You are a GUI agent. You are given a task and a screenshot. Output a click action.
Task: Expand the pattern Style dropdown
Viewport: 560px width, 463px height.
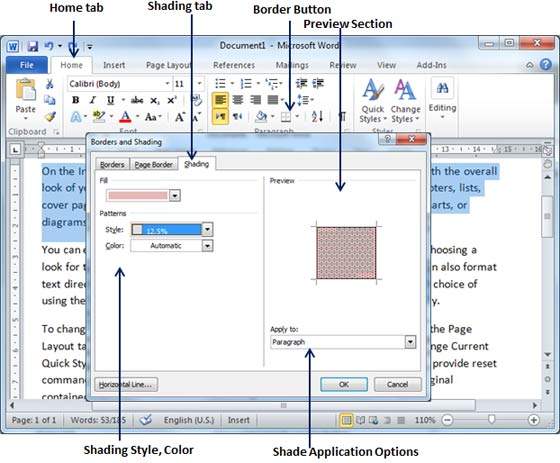pos(208,229)
